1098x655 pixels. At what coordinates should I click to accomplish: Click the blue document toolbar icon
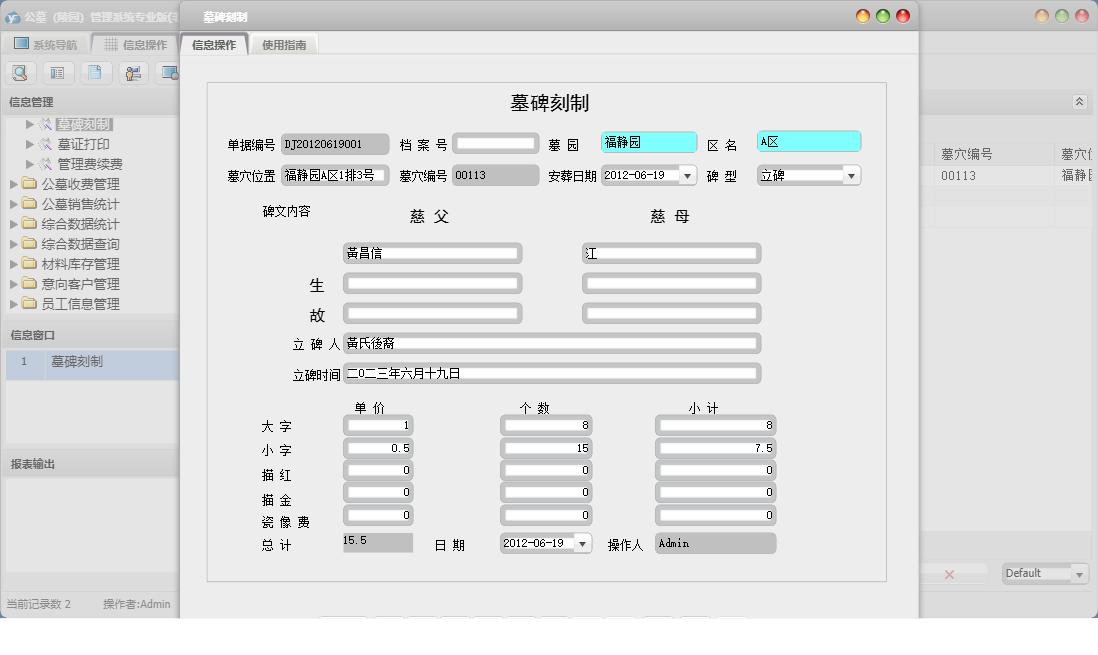click(x=95, y=73)
